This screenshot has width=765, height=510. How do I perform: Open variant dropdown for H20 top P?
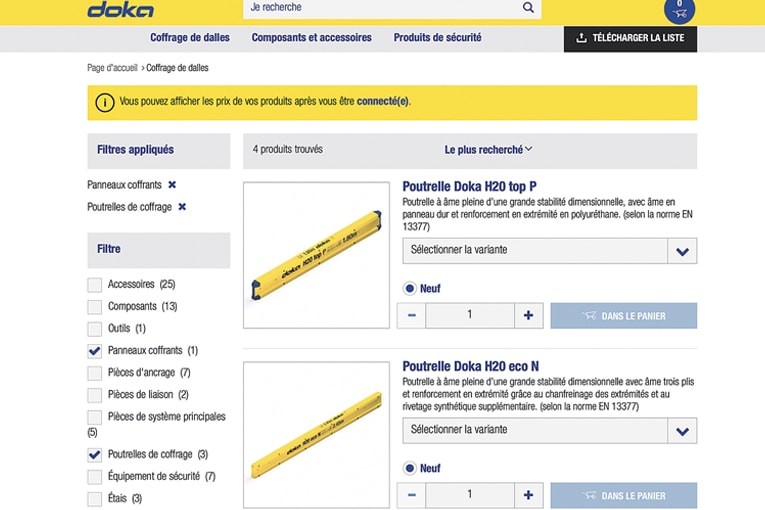(550, 251)
